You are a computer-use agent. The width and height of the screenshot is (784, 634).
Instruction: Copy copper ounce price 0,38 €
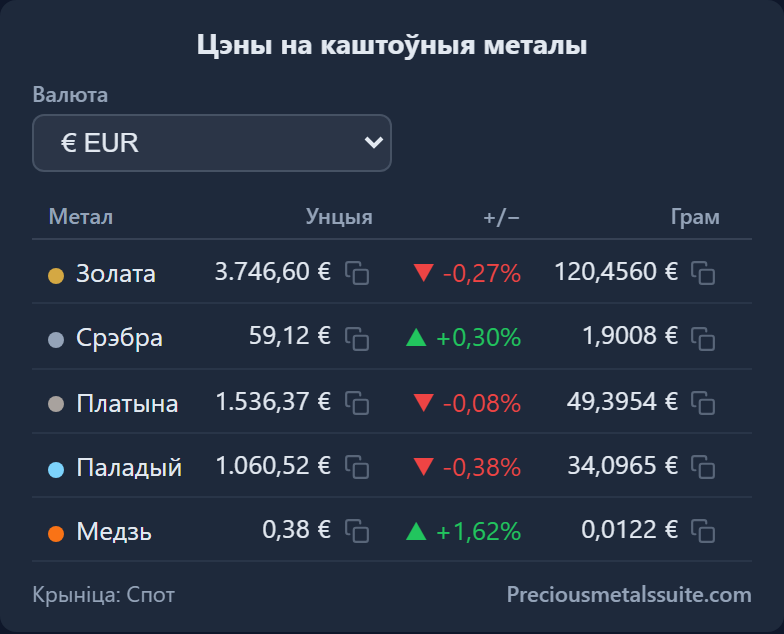point(357,531)
